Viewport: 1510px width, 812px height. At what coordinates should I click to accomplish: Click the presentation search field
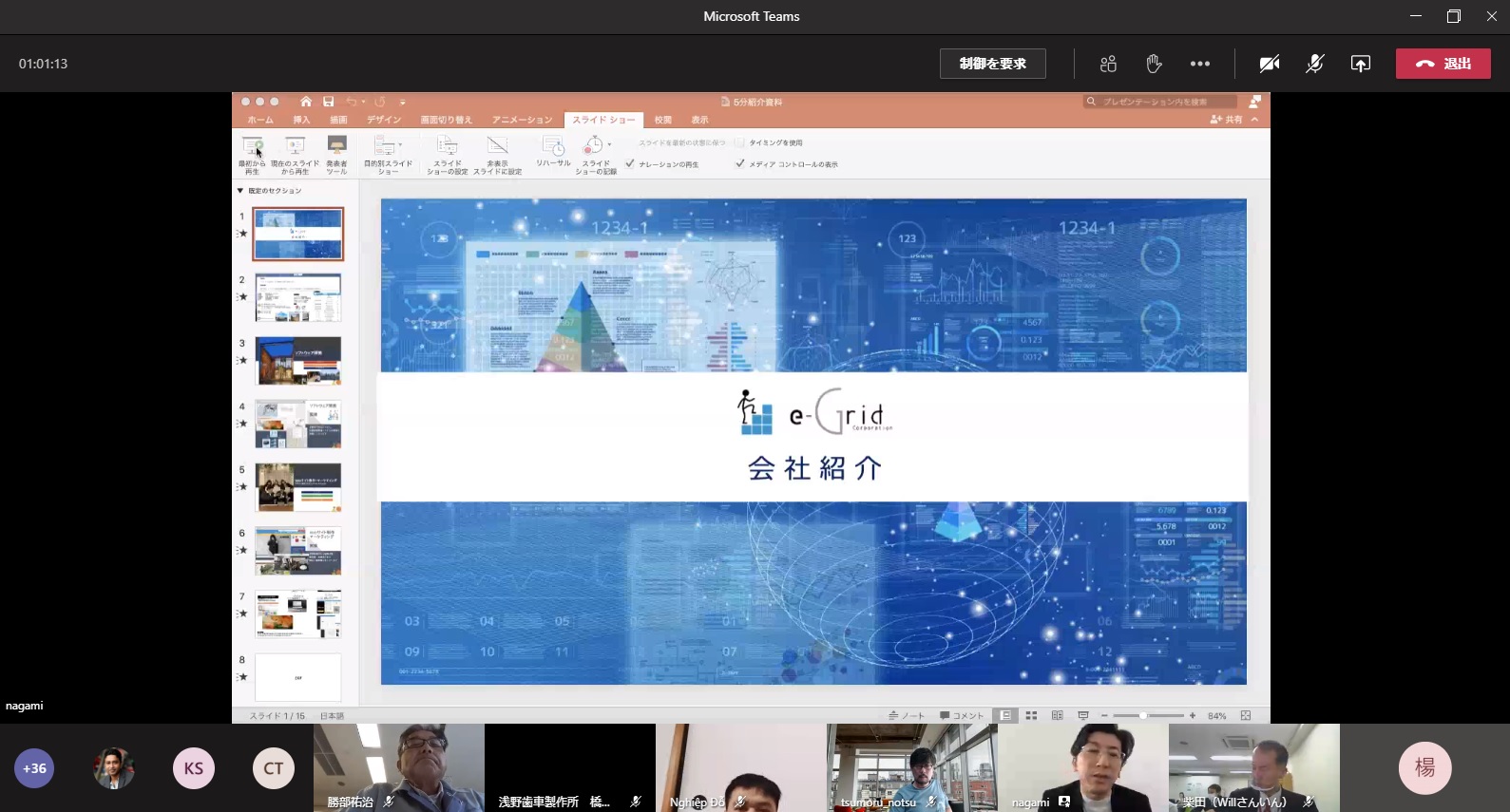pyautogui.click(x=1160, y=102)
